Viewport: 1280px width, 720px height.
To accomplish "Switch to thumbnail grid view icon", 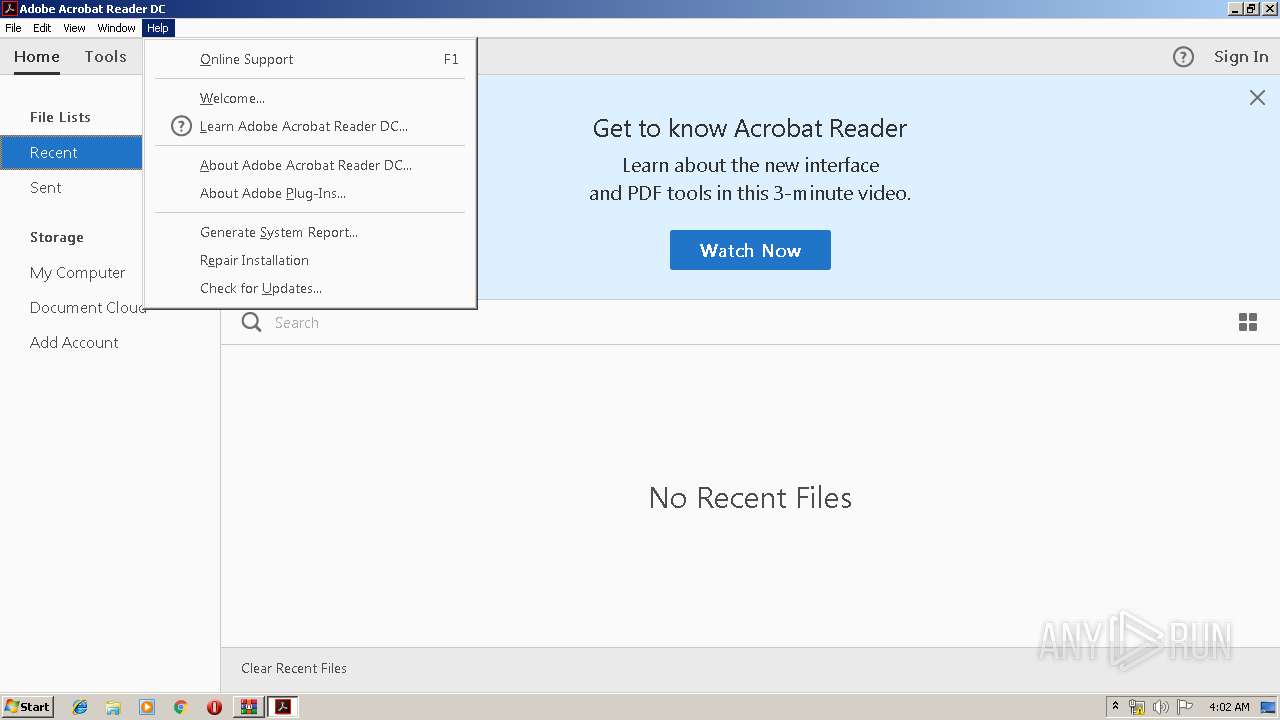I will point(1248,322).
